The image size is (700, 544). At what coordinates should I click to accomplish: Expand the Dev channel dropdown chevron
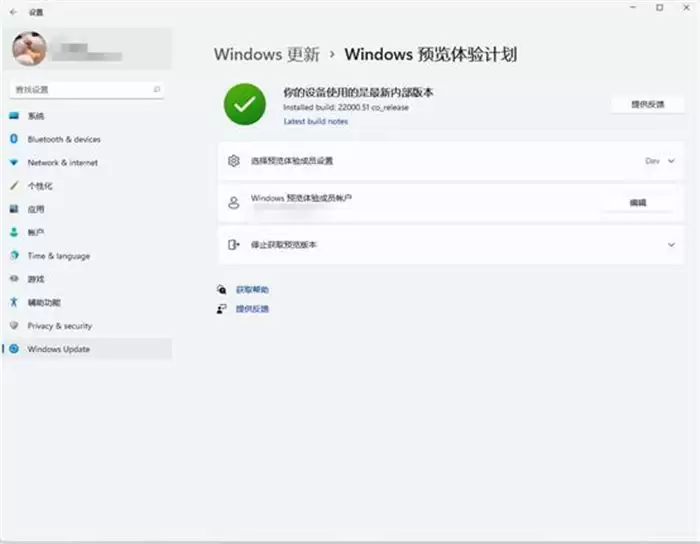tap(671, 161)
